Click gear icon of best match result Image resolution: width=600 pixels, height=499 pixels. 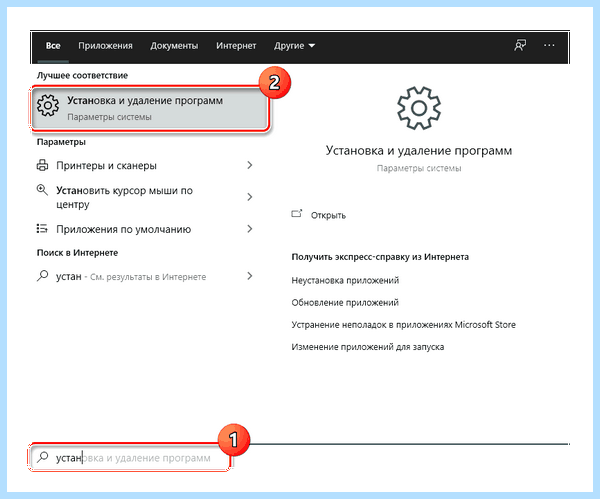pyautogui.click(x=48, y=105)
